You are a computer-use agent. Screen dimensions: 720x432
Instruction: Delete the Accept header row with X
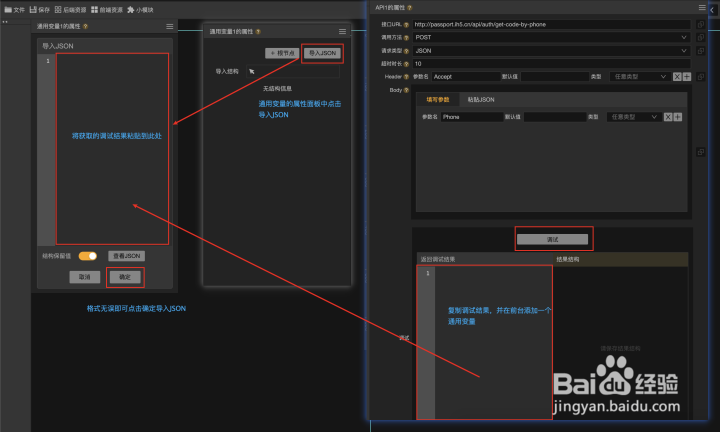pos(677,77)
